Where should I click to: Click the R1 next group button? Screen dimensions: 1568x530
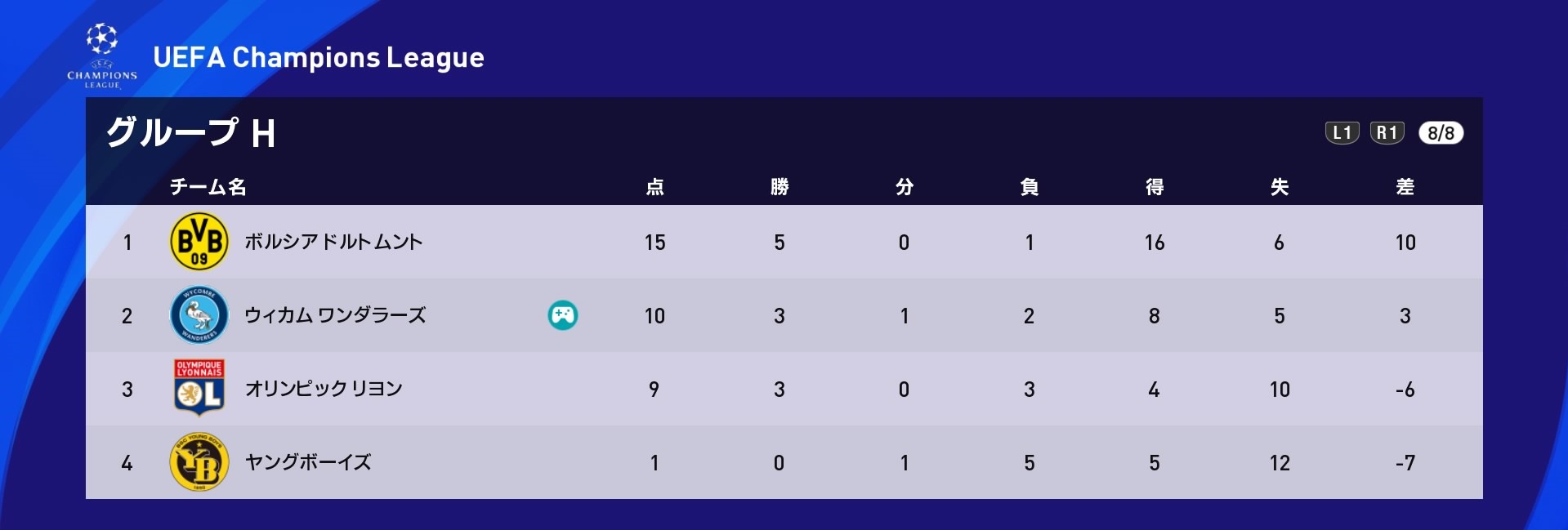pos(1387,132)
